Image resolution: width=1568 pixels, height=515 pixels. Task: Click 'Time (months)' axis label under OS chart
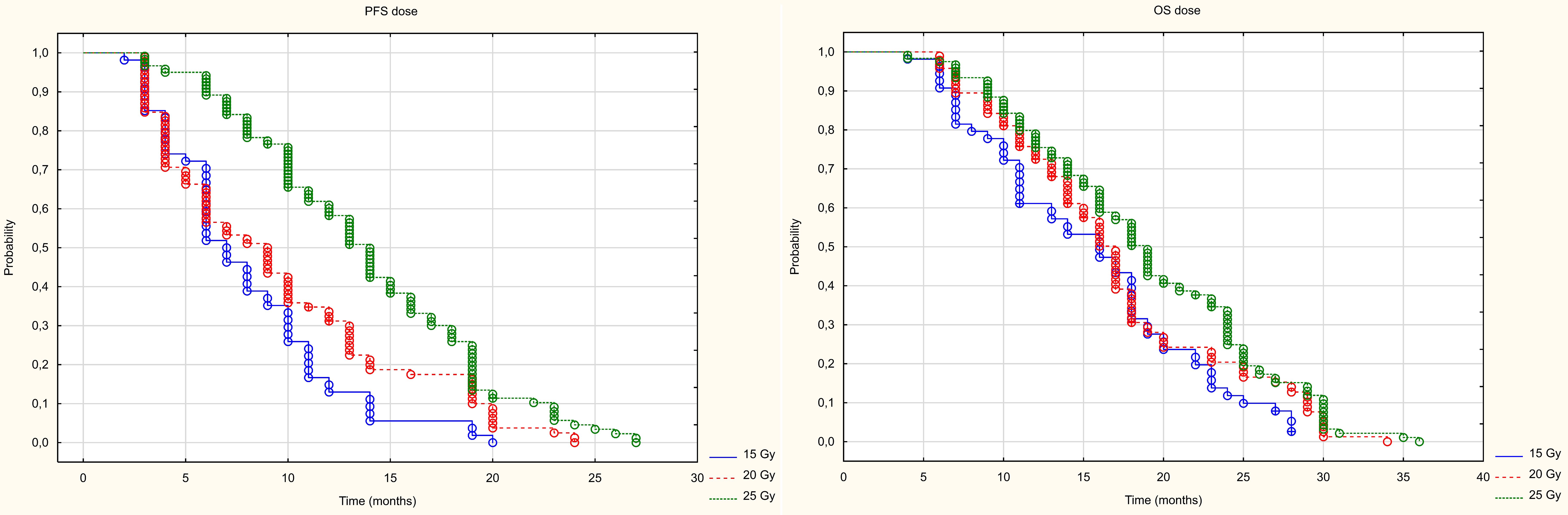pos(1163,500)
